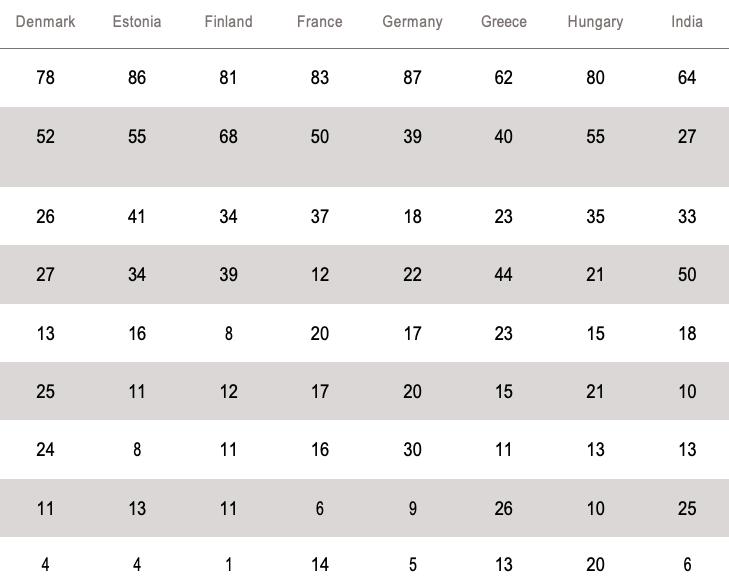
Task: Select value 86 under Estonia
Action: pyautogui.click(x=137, y=78)
